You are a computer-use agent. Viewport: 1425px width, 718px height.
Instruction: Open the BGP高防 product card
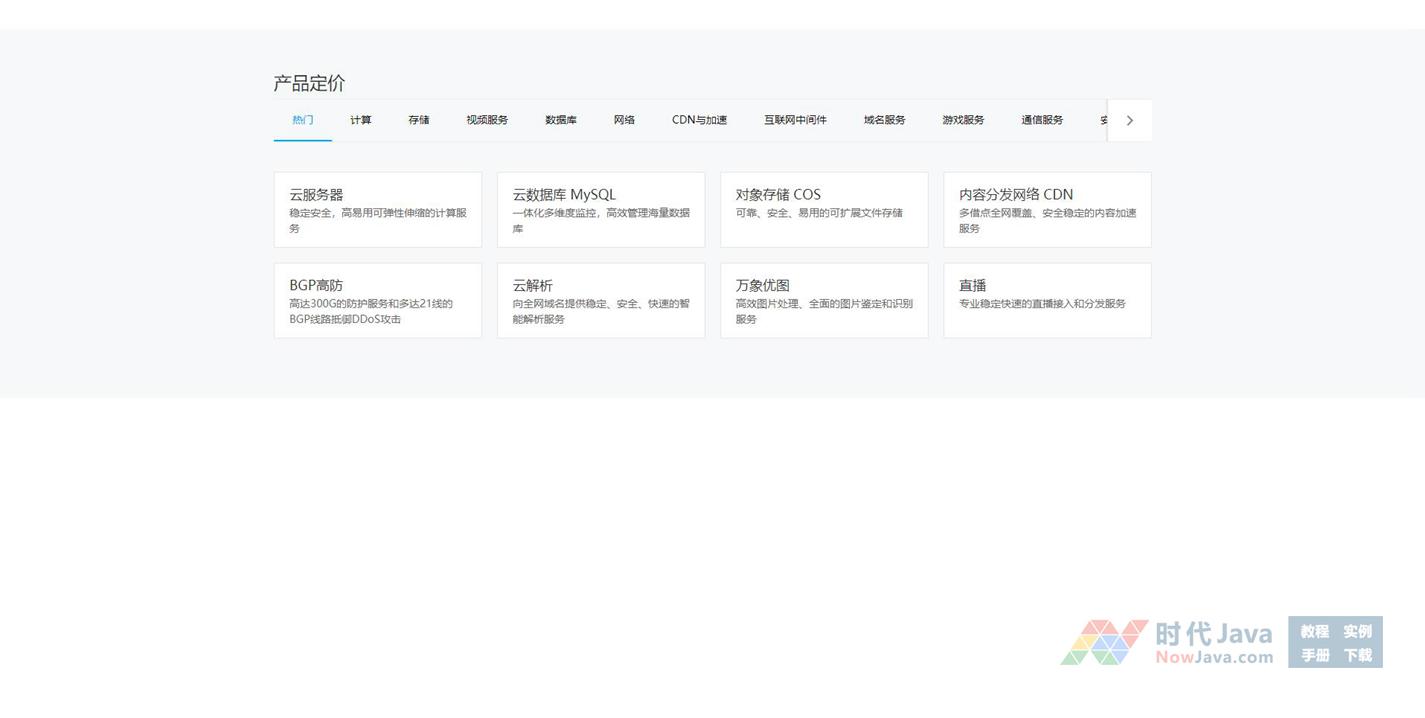pyautogui.click(x=378, y=301)
